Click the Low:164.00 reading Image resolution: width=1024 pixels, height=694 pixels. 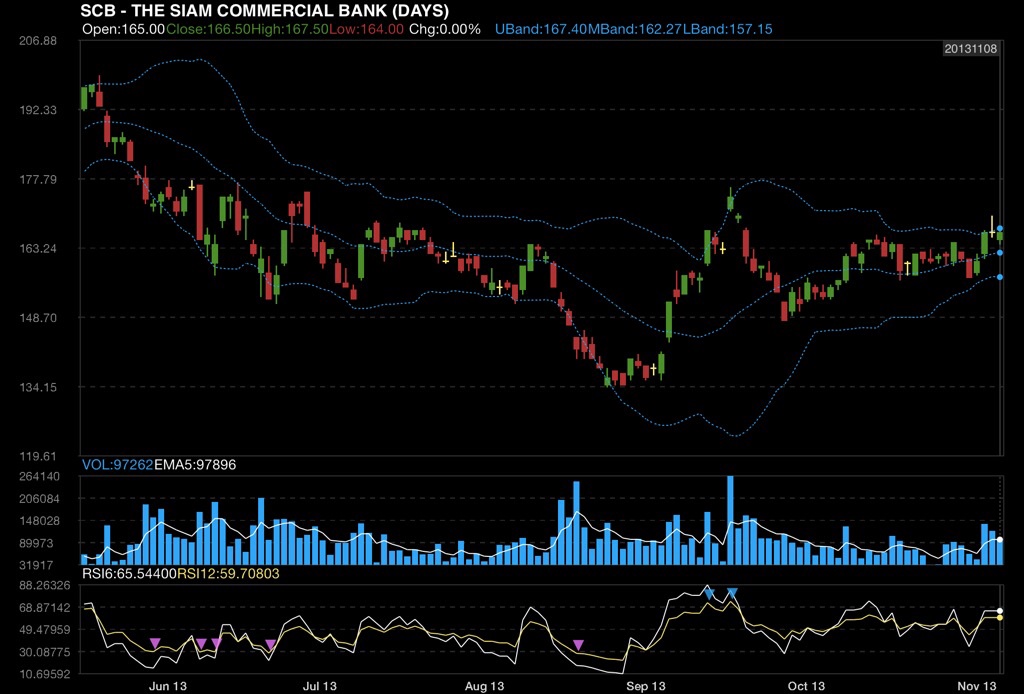tap(366, 29)
